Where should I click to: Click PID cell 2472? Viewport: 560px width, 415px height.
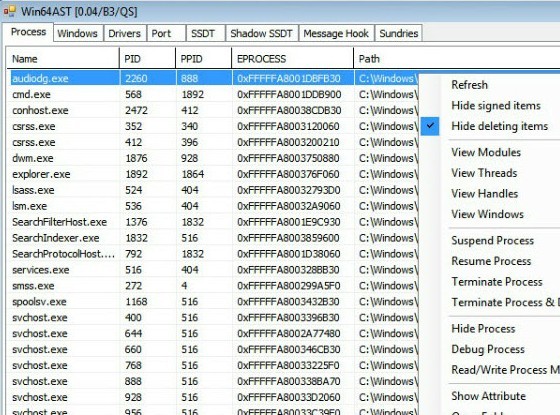[136, 110]
